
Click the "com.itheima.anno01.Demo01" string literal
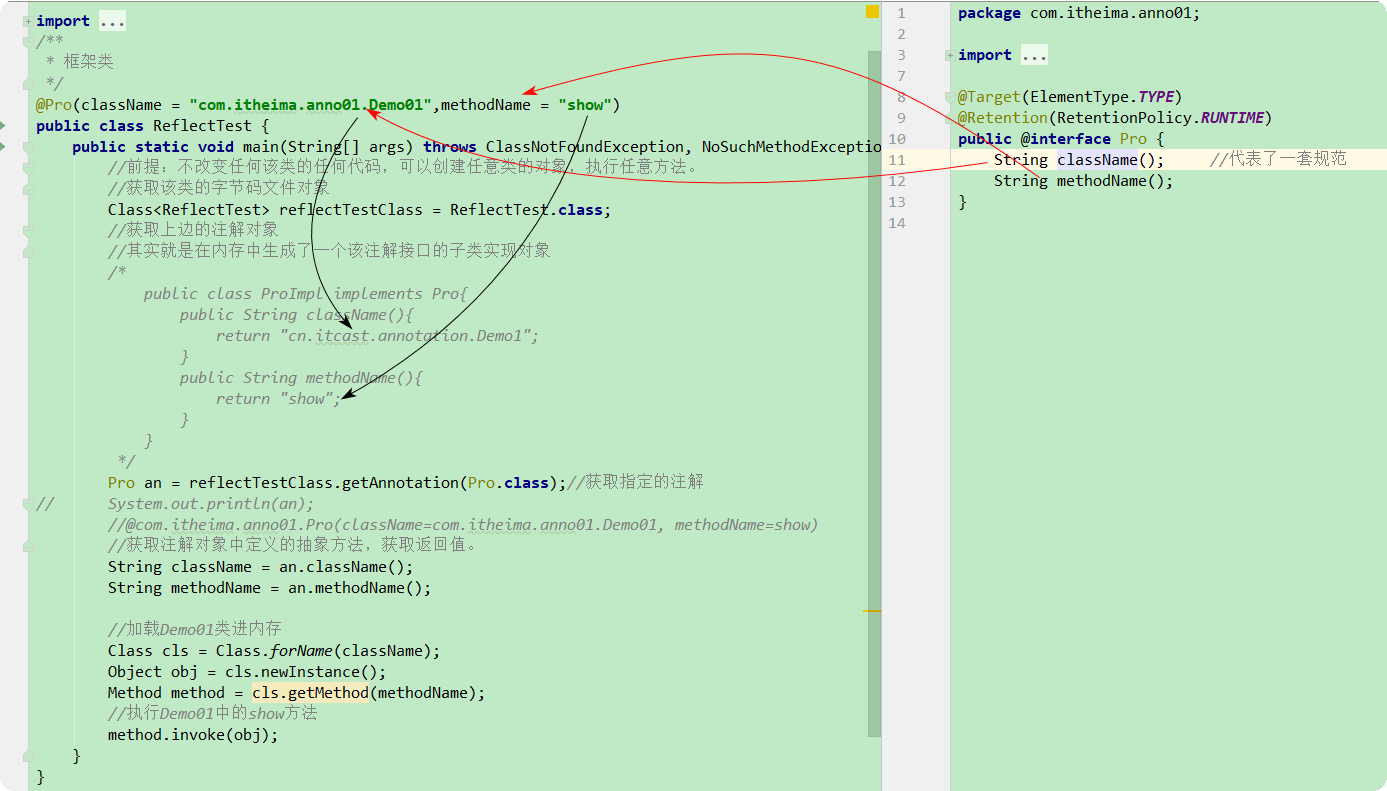[310, 105]
